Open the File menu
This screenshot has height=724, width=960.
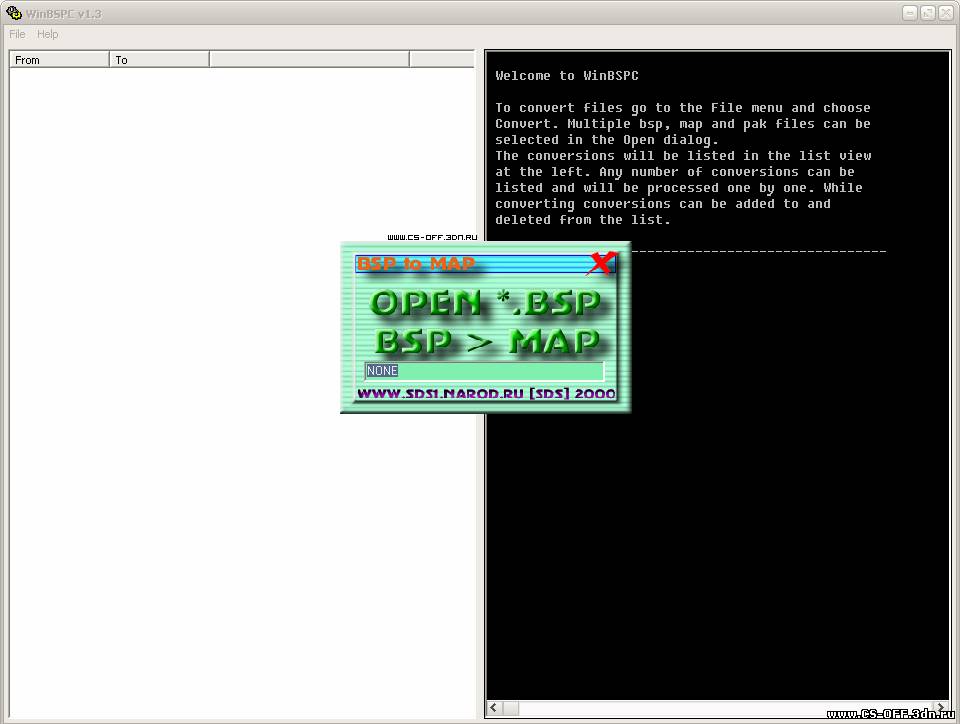point(17,34)
